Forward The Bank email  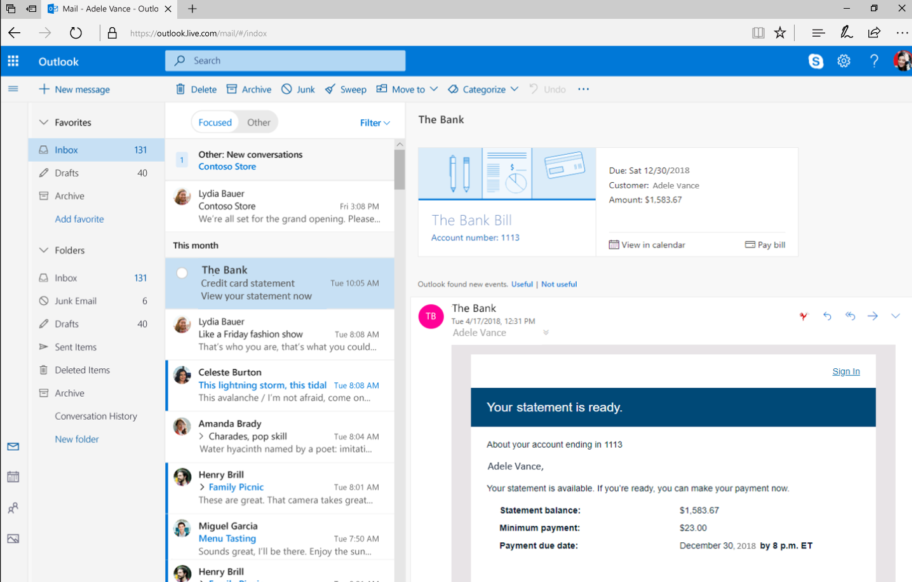872,316
